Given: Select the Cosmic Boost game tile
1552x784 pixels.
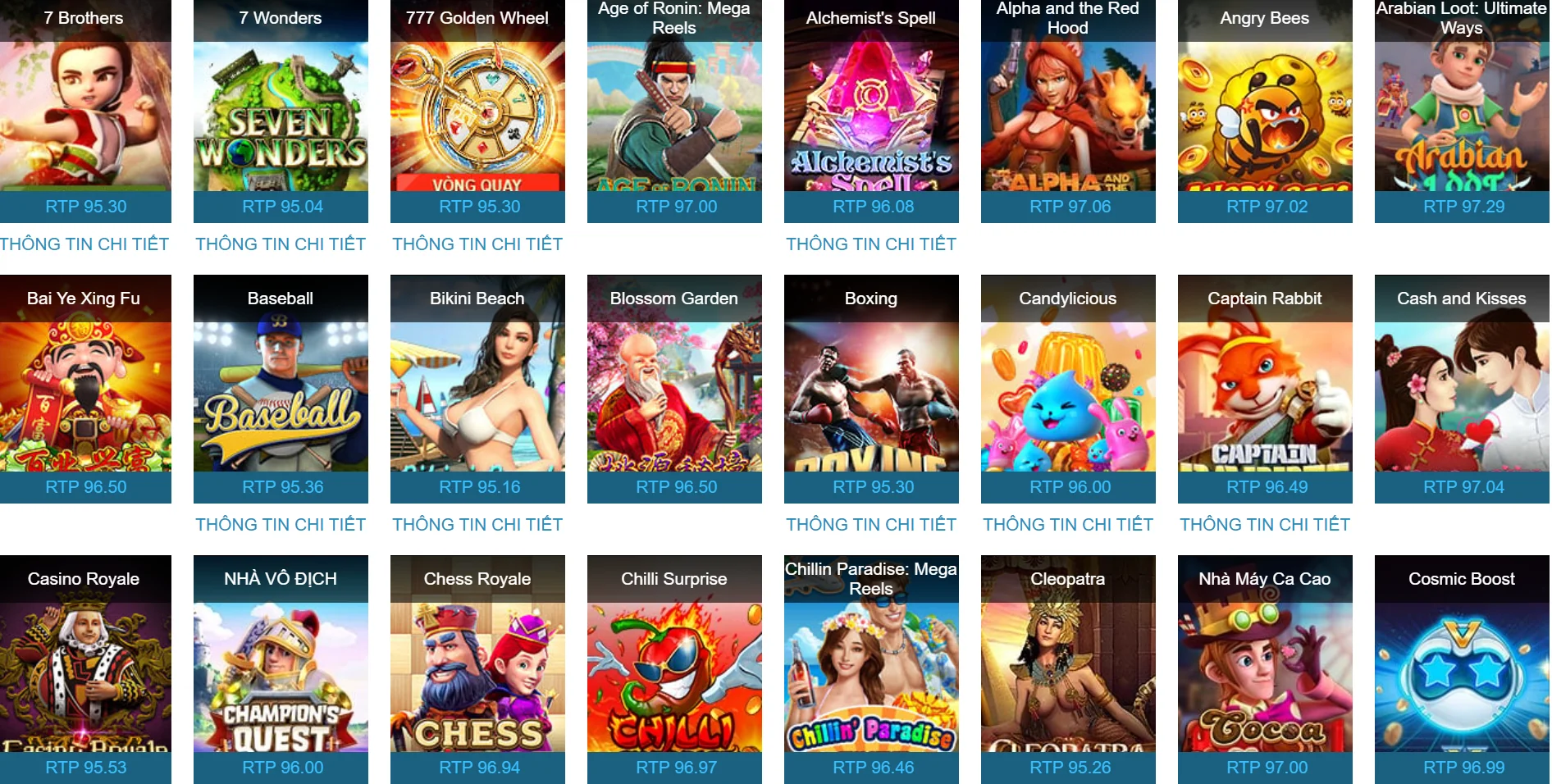Looking at the screenshot, I should [1462, 669].
